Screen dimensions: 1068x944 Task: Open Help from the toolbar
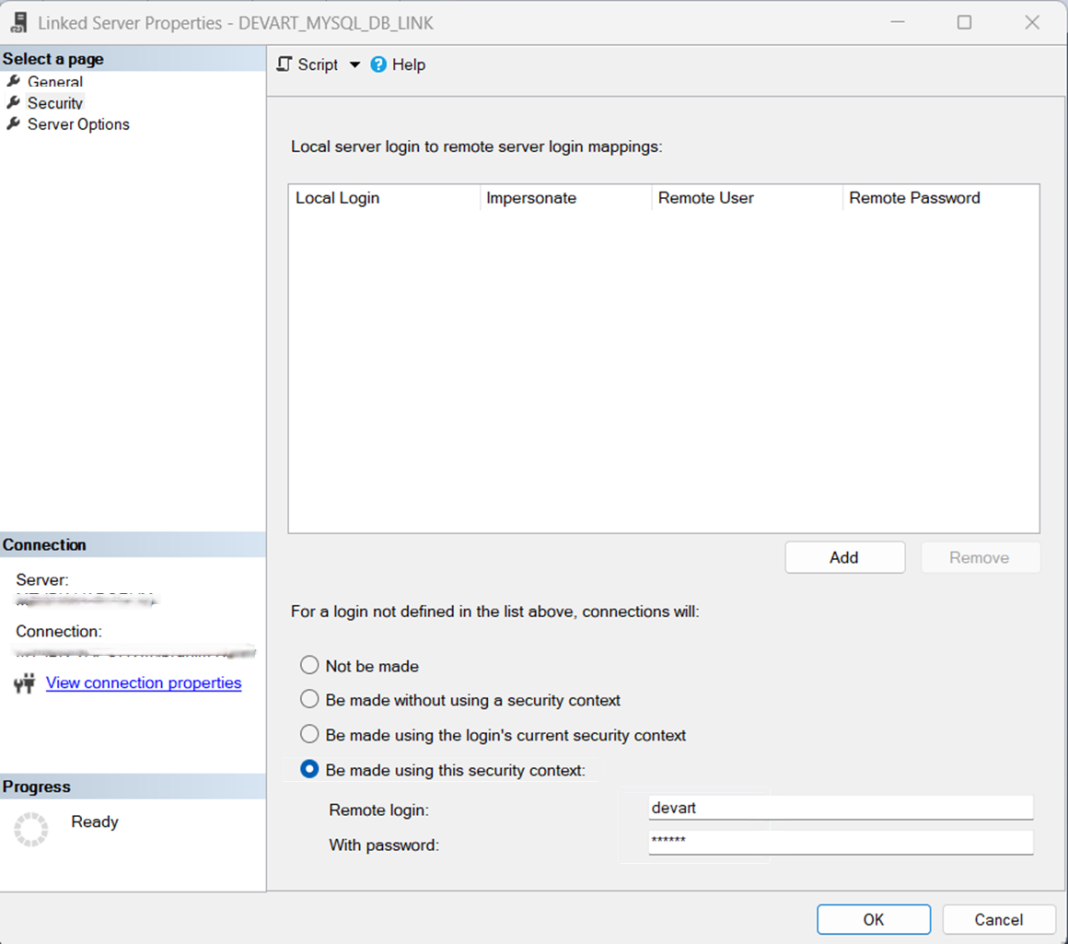(x=398, y=65)
